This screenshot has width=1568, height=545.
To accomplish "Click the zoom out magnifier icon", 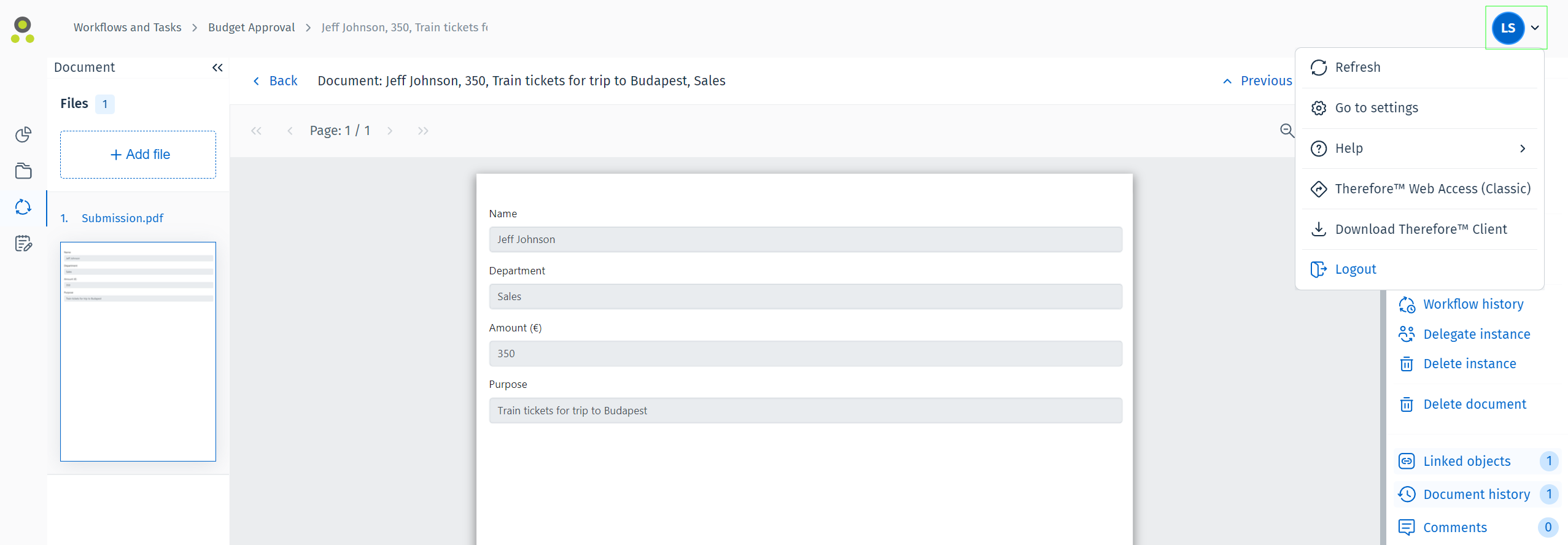I will (1287, 130).
